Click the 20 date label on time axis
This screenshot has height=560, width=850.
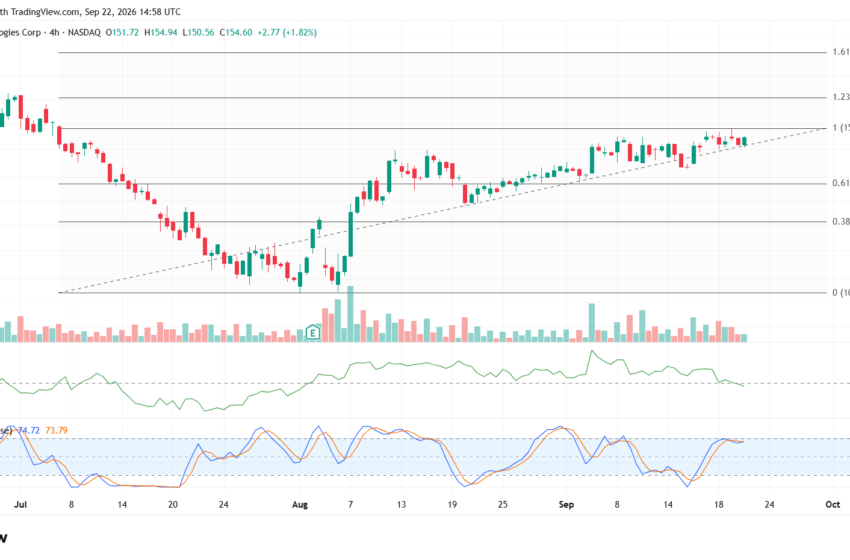coord(173,505)
